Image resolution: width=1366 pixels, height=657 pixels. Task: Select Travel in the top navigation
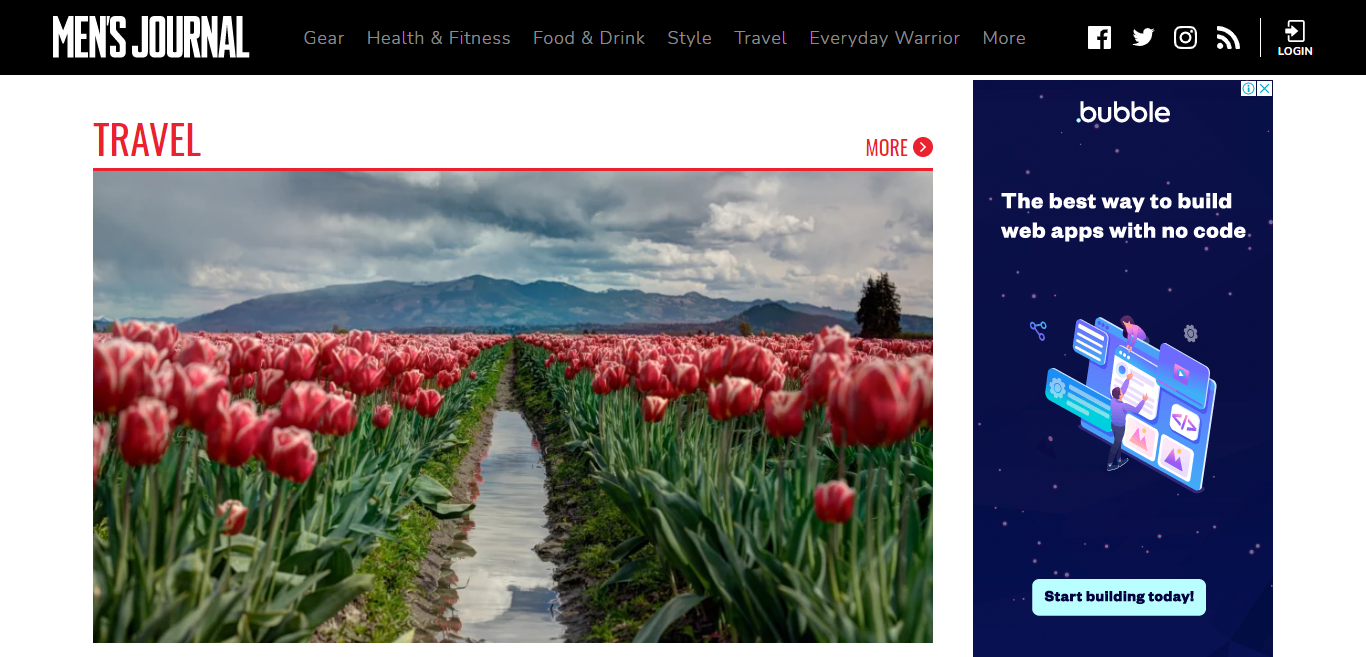click(760, 38)
